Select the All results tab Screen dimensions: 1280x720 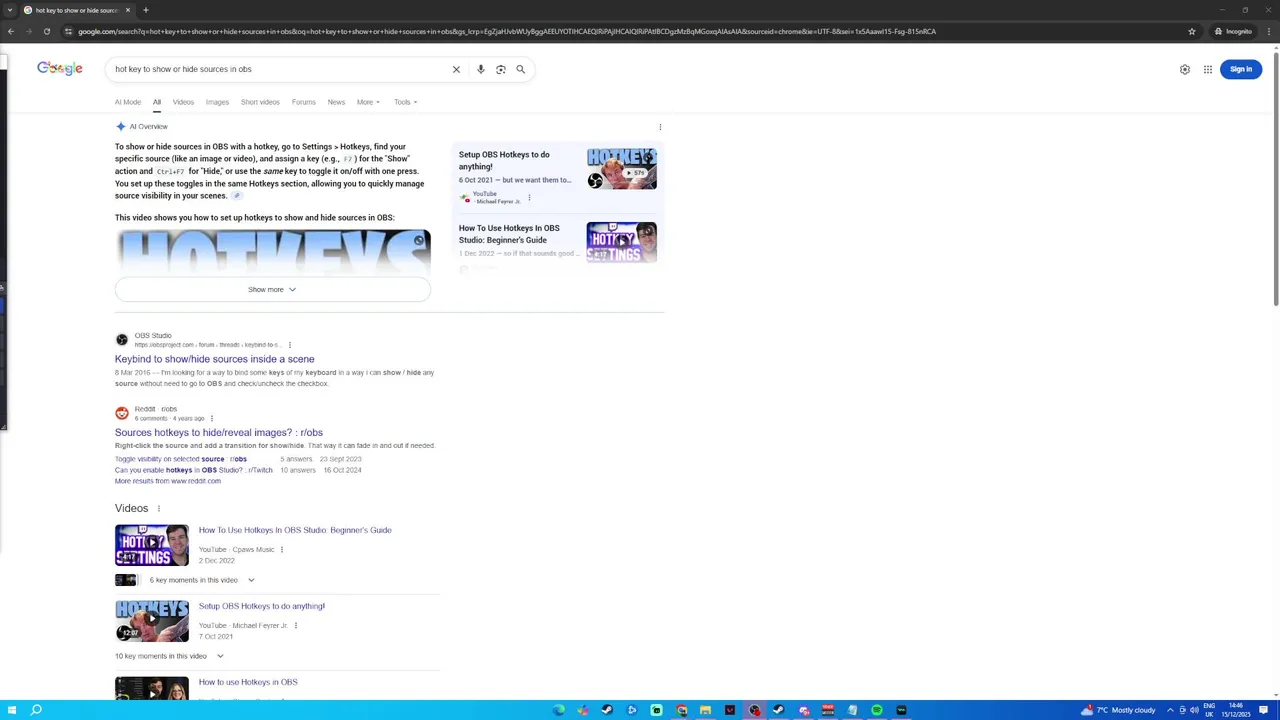157,102
